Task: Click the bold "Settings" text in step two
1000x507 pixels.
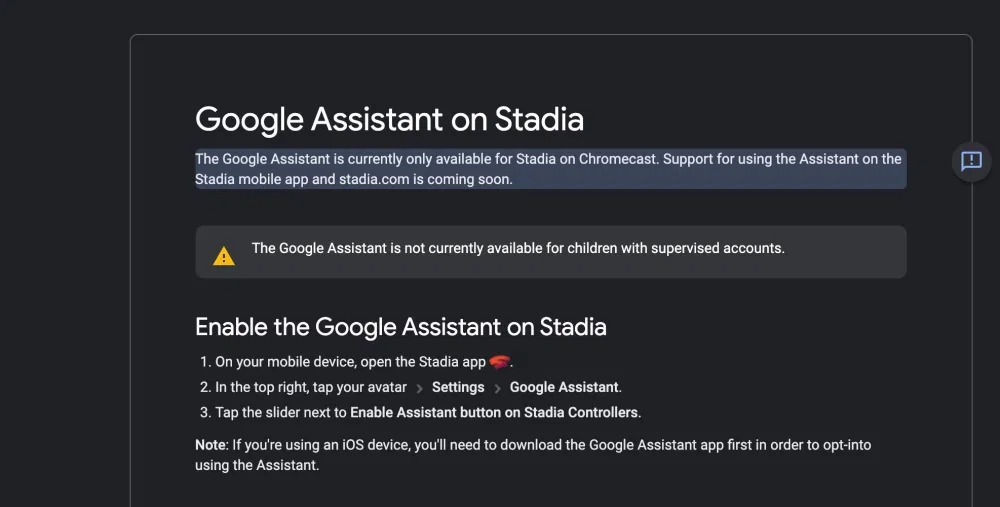Action: point(458,387)
